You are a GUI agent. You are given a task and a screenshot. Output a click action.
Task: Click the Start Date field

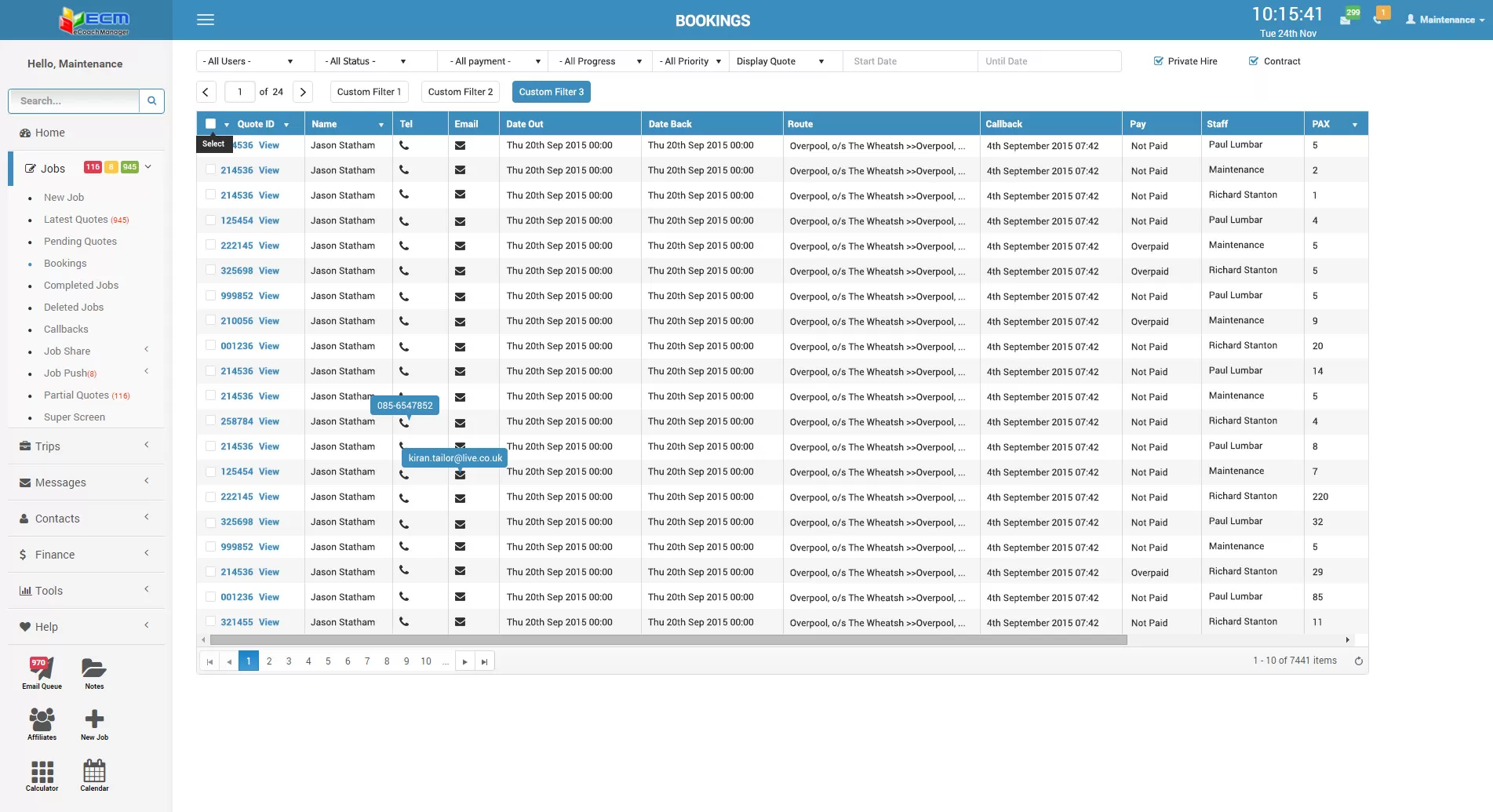tap(910, 61)
